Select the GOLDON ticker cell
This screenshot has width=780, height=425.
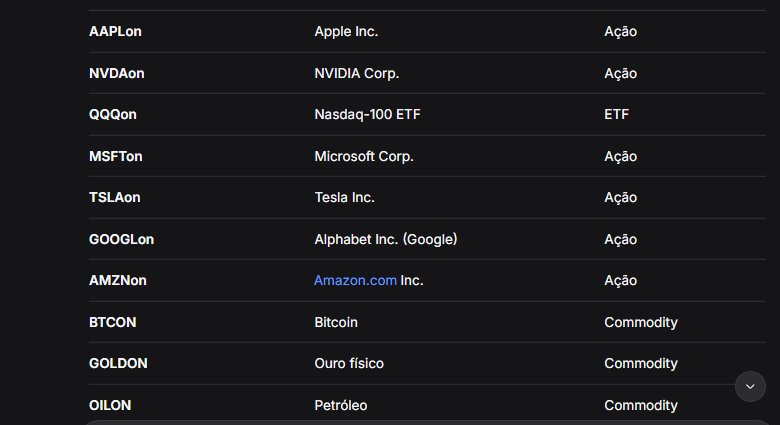118,363
